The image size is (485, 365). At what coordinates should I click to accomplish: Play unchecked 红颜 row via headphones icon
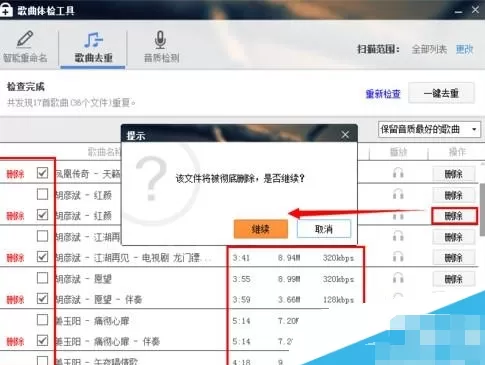pyautogui.click(x=398, y=194)
